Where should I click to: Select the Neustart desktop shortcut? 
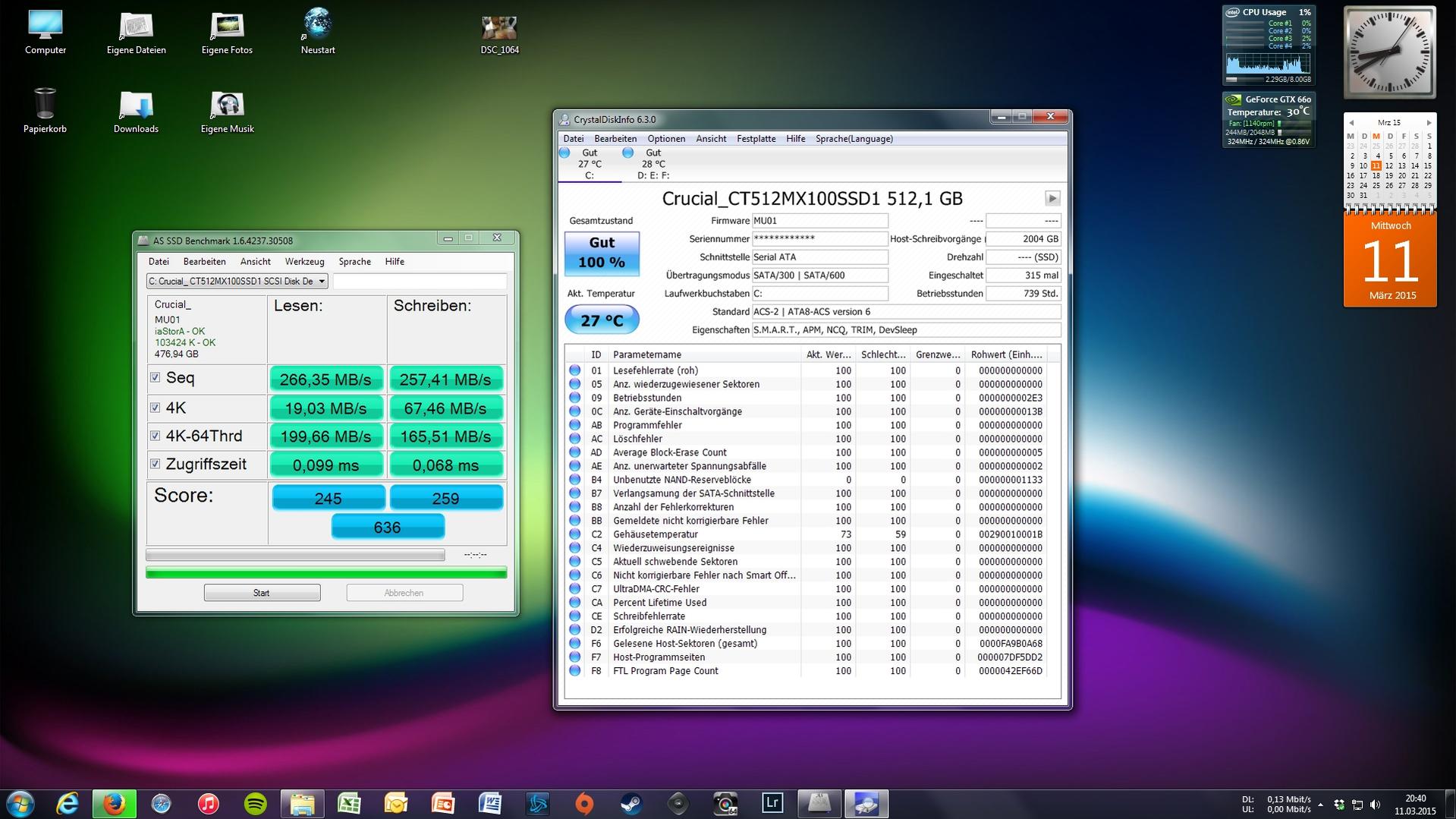318,33
